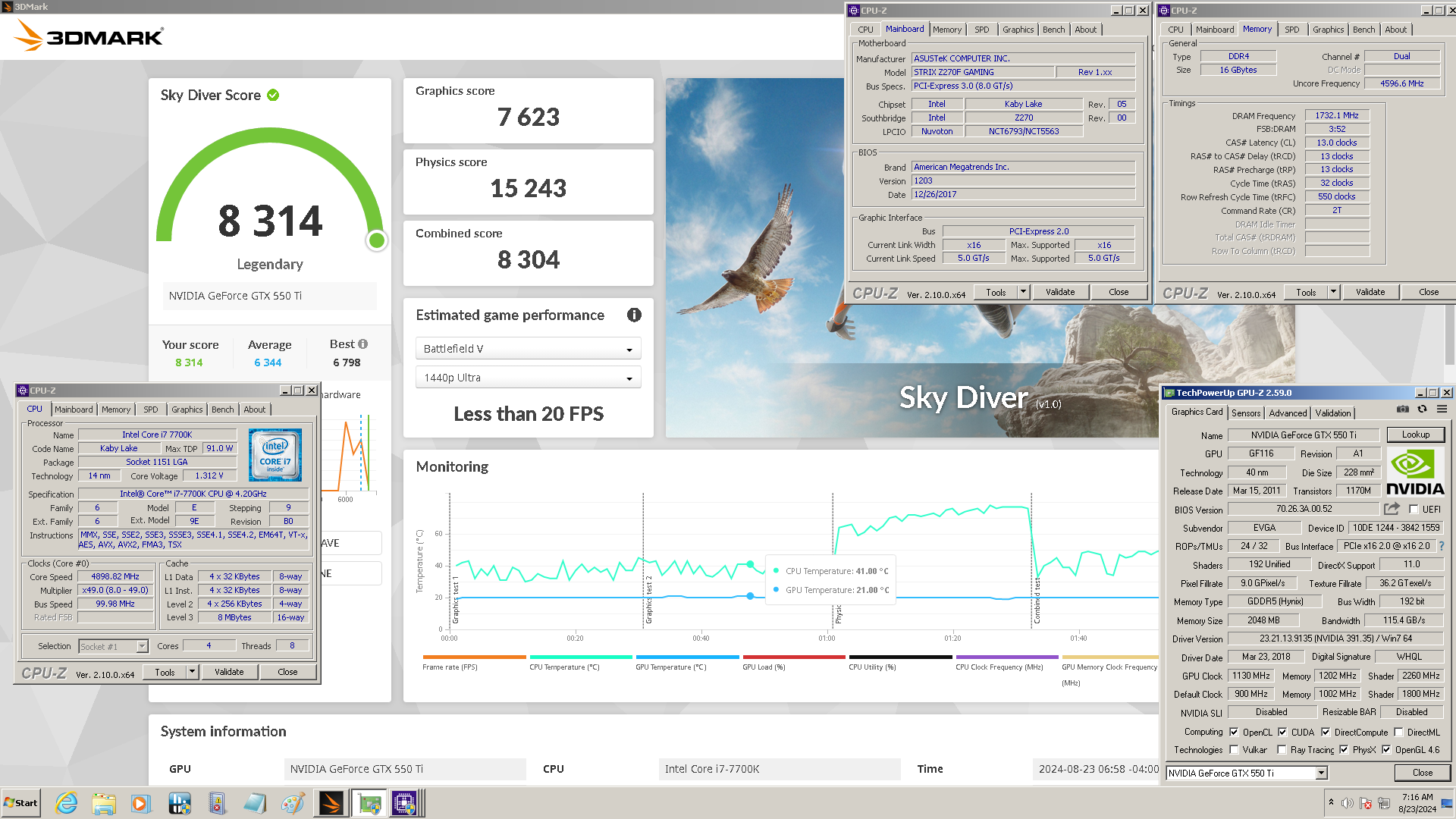Image resolution: width=1456 pixels, height=819 pixels.
Task: Open Tools dropdown arrow in CPU-Z Memory window
Action: click(x=1333, y=292)
